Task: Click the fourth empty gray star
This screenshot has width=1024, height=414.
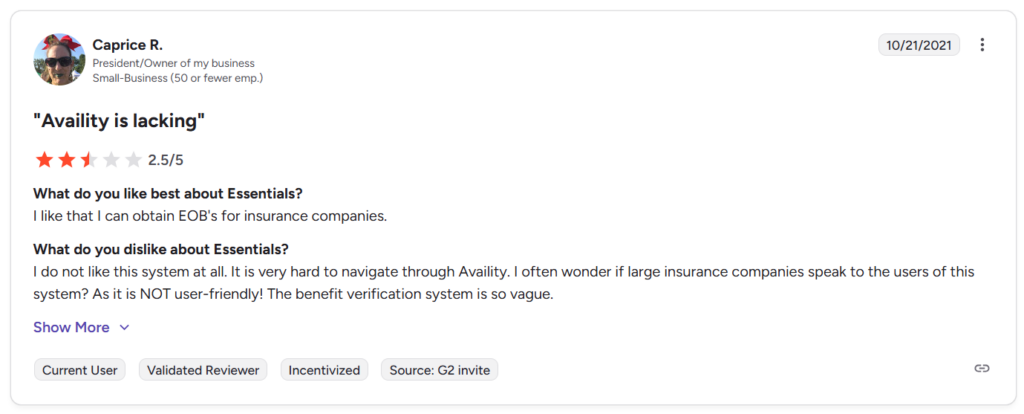Action: click(x=111, y=159)
